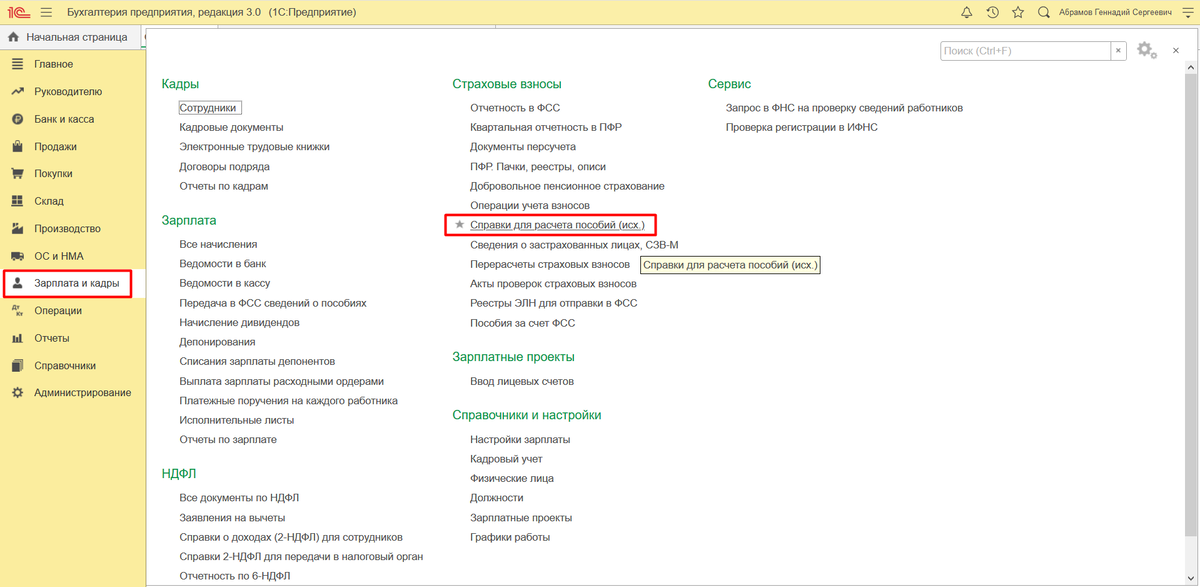Open Операции учета взносов
Screen dimensions: 1200x587
pos(530,205)
